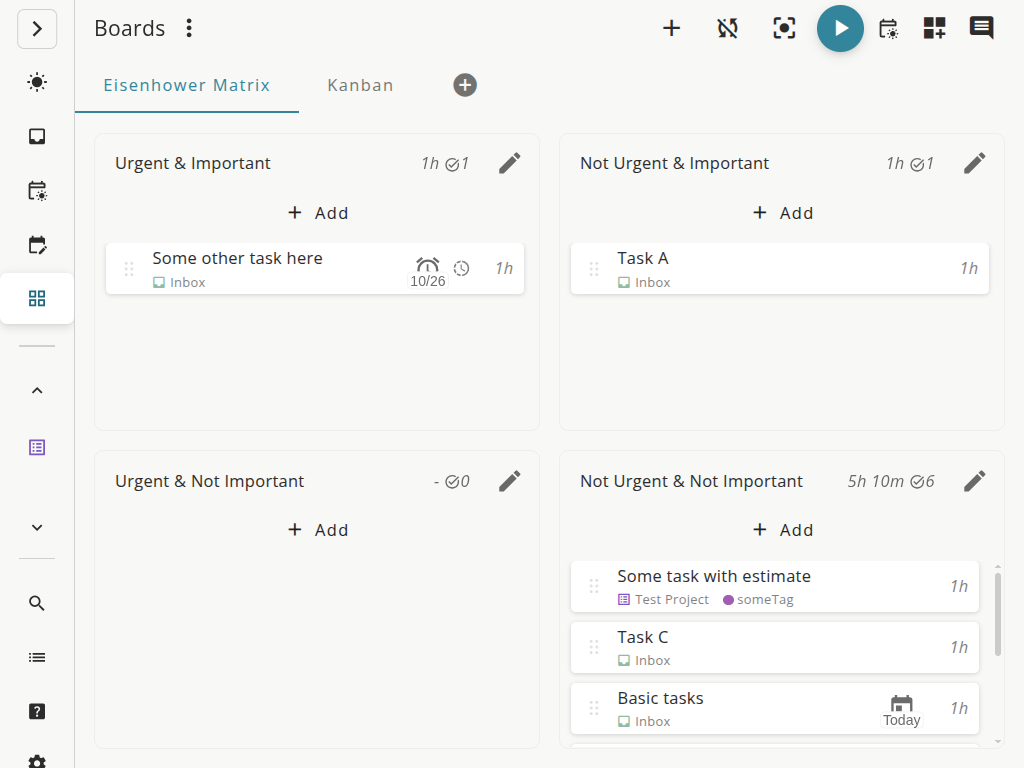Open the chat notes icon in the top right
This screenshot has height=768, width=1024.
(x=981, y=28)
